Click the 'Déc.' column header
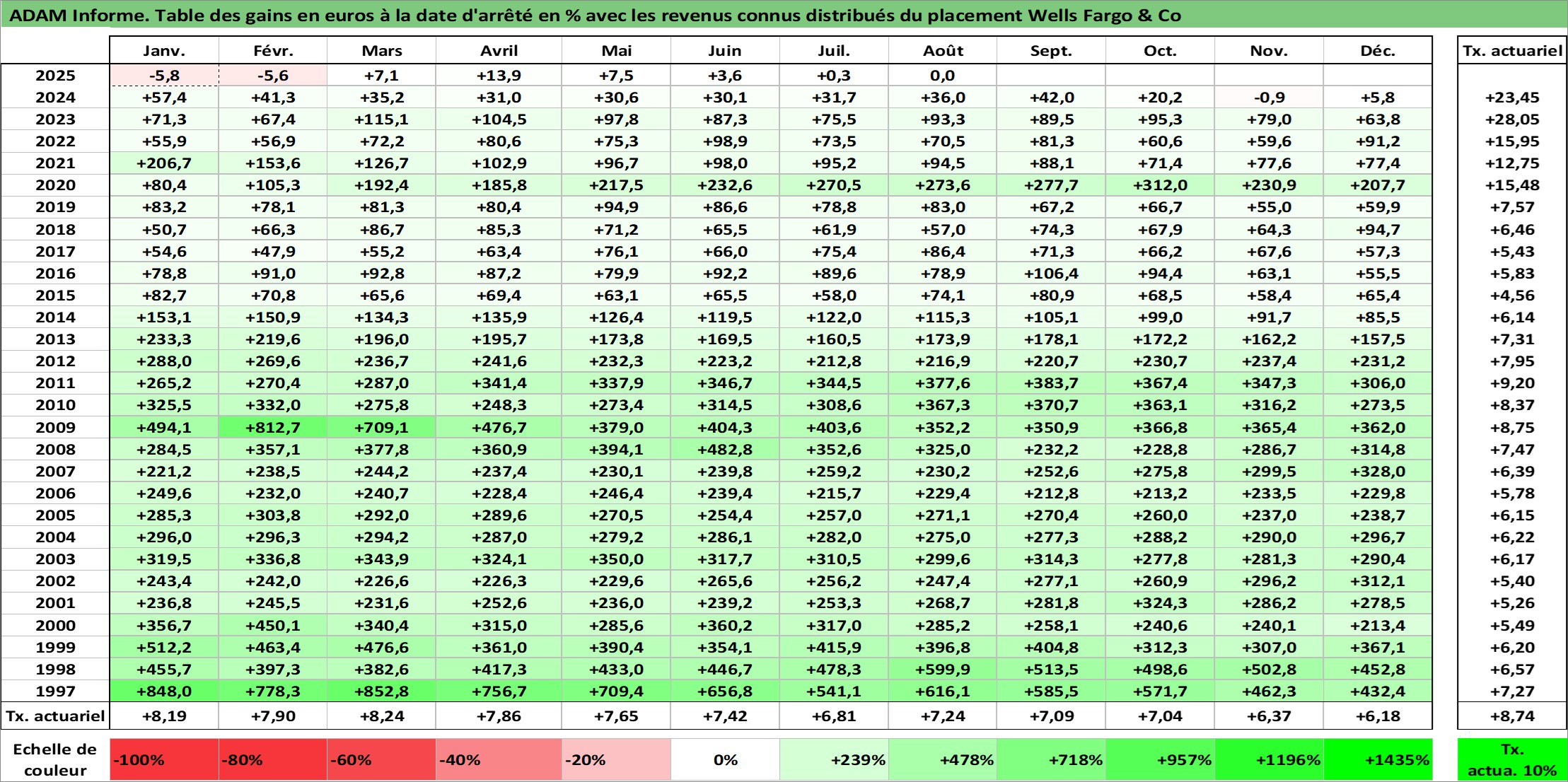 click(x=1378, y=50)
